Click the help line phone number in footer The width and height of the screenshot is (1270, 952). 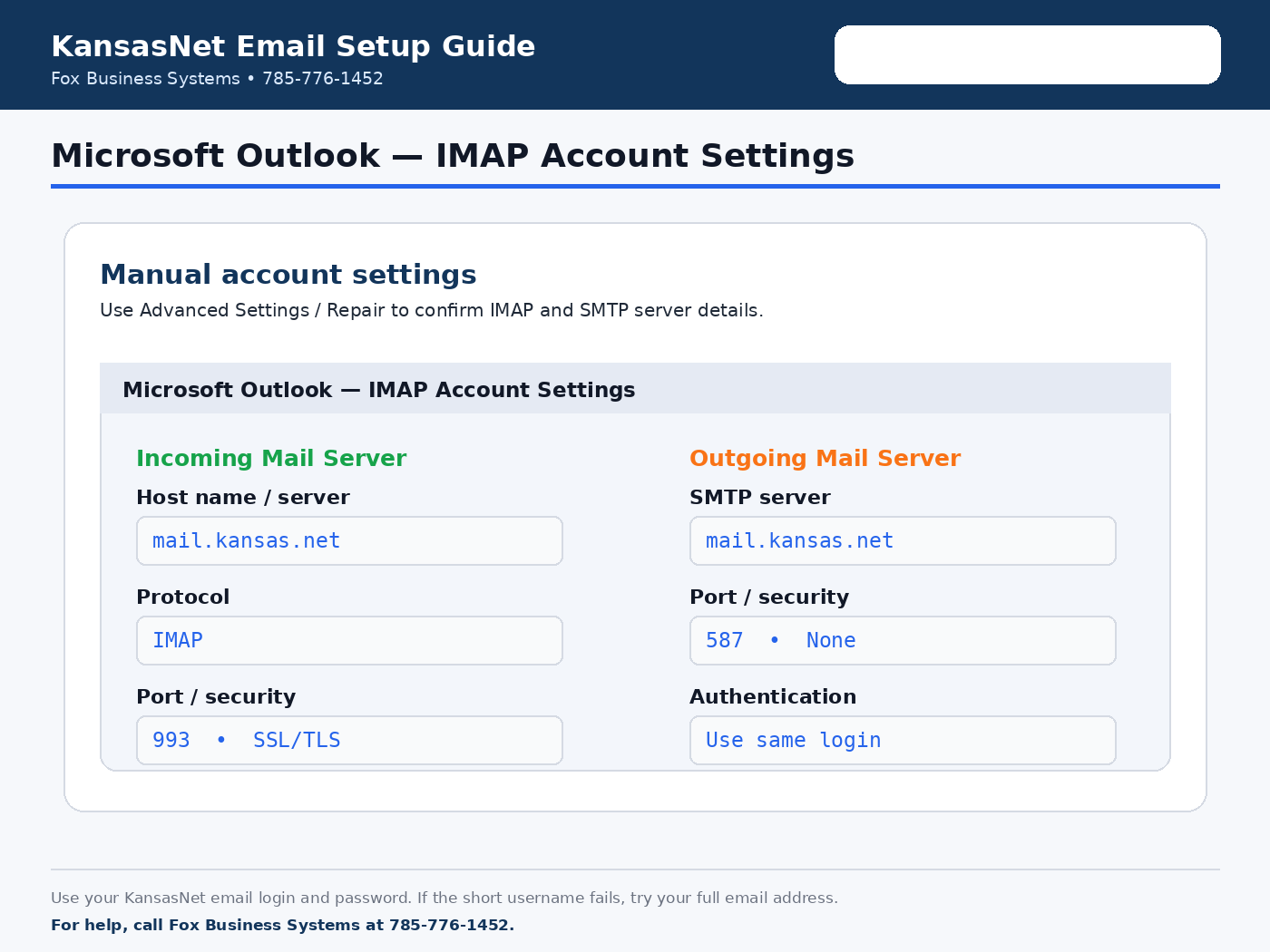pyautogui.click(x=450, y=926)
